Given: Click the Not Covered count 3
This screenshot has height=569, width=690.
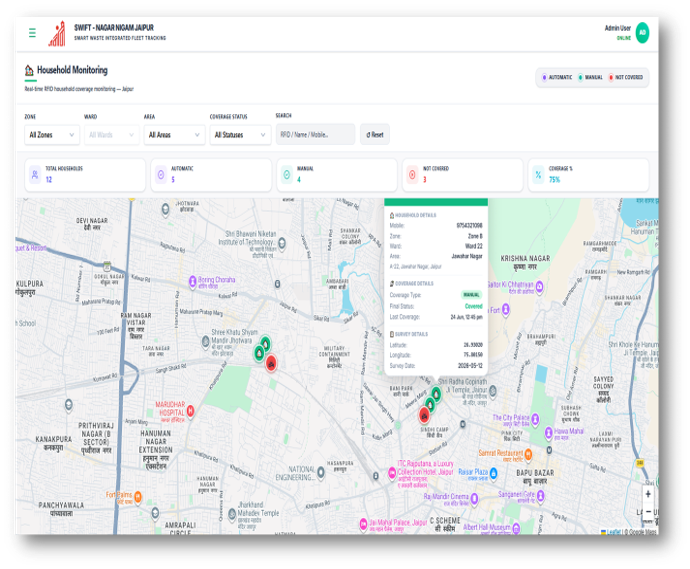Looking at the screenshot, I should click(x=425, y=180).
